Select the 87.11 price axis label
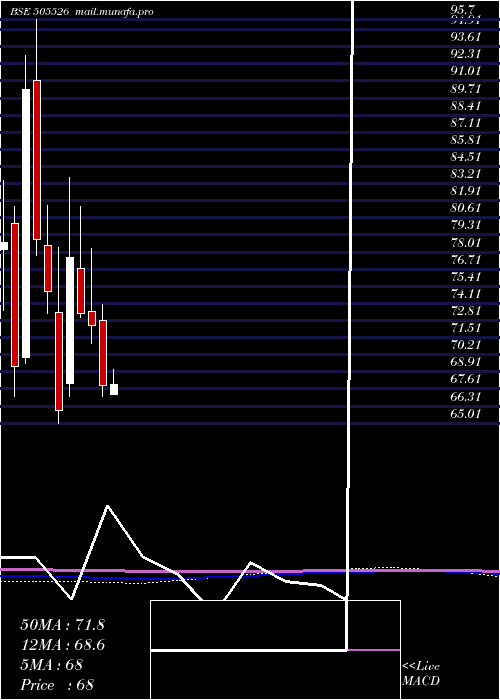 [x=466, y=122]
